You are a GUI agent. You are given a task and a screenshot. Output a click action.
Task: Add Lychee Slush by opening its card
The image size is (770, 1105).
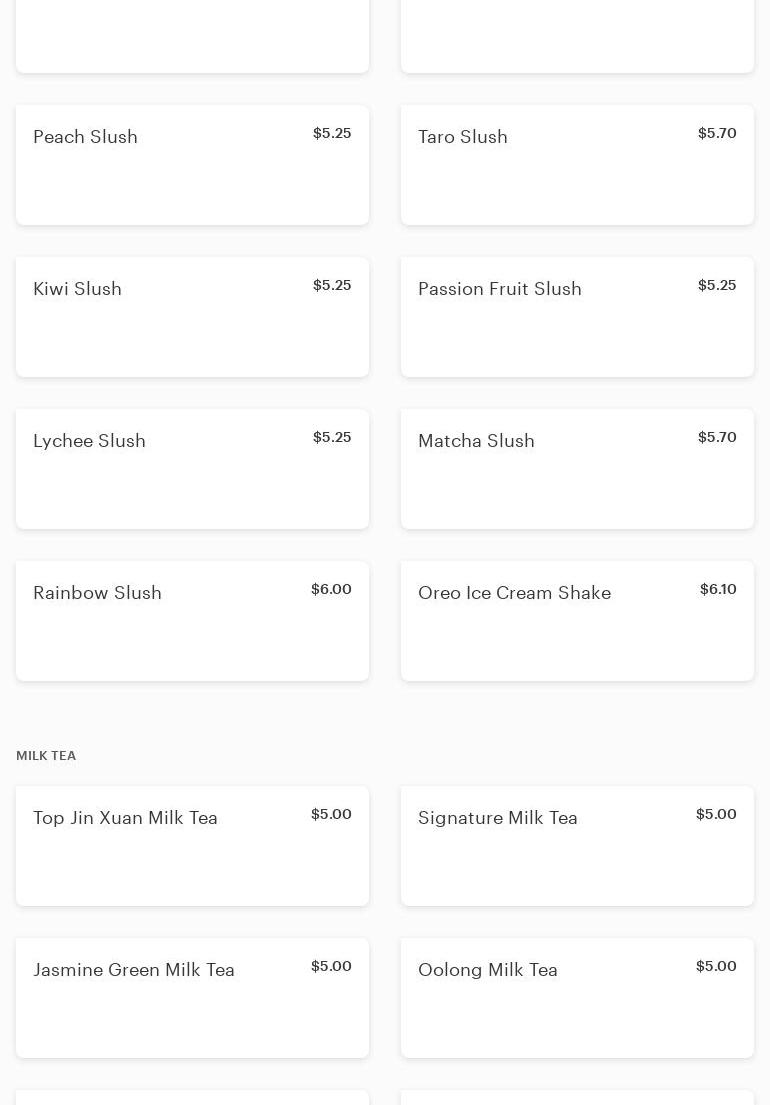pyautogui.click(x=192, y=469)
